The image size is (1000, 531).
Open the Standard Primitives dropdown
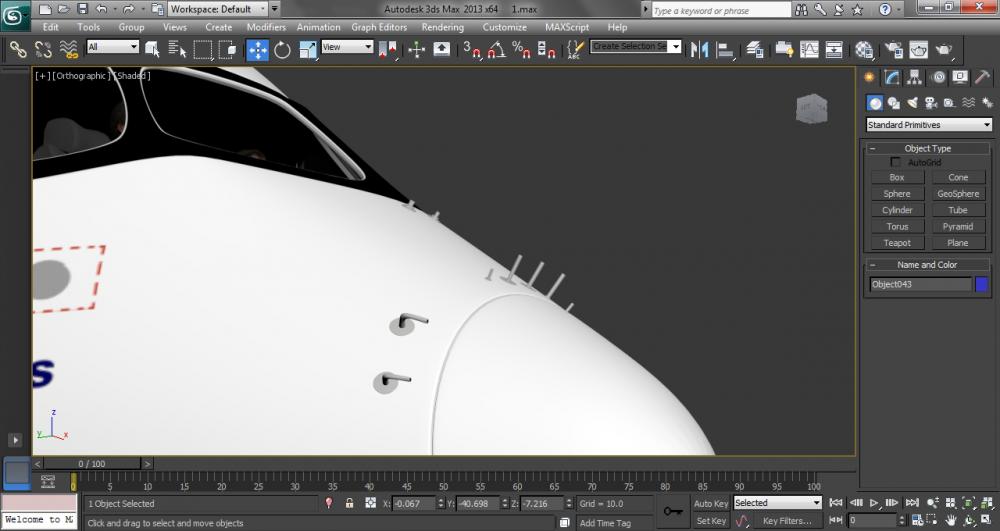(929, 125)
